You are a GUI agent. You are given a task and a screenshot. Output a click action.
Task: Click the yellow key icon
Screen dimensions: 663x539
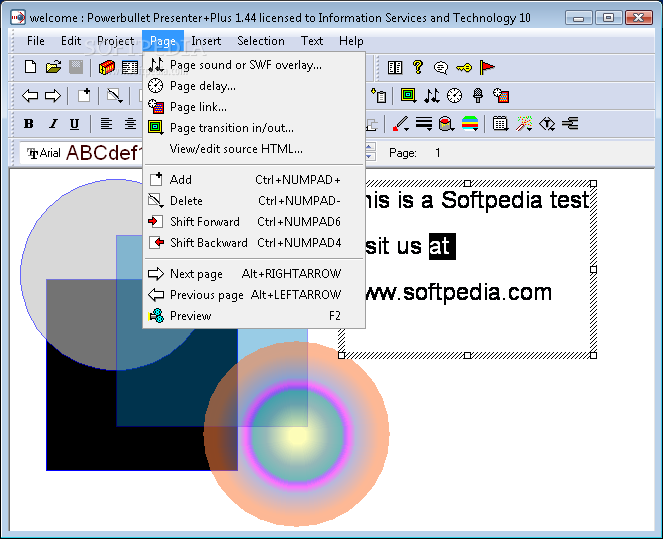(x=464, y=67)
